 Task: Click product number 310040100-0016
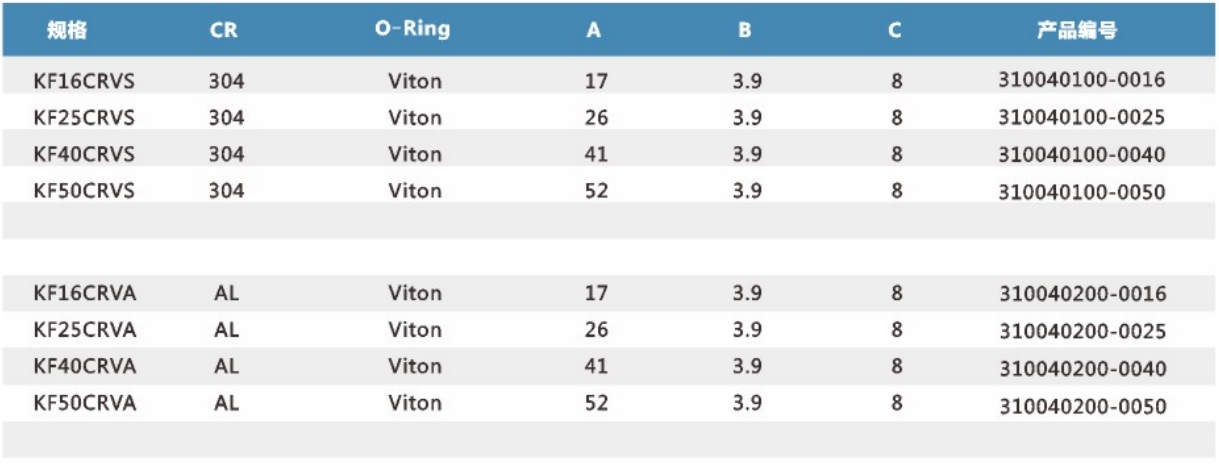[1082, 81]
